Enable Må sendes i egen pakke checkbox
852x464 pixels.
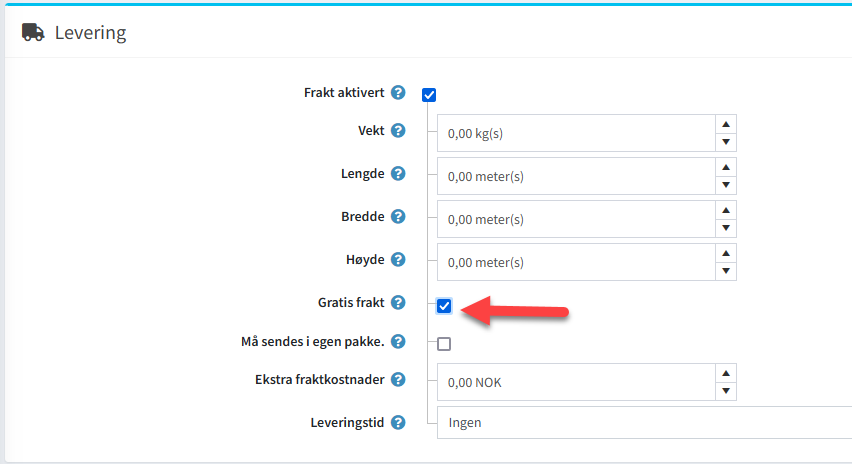coord(444,344)
